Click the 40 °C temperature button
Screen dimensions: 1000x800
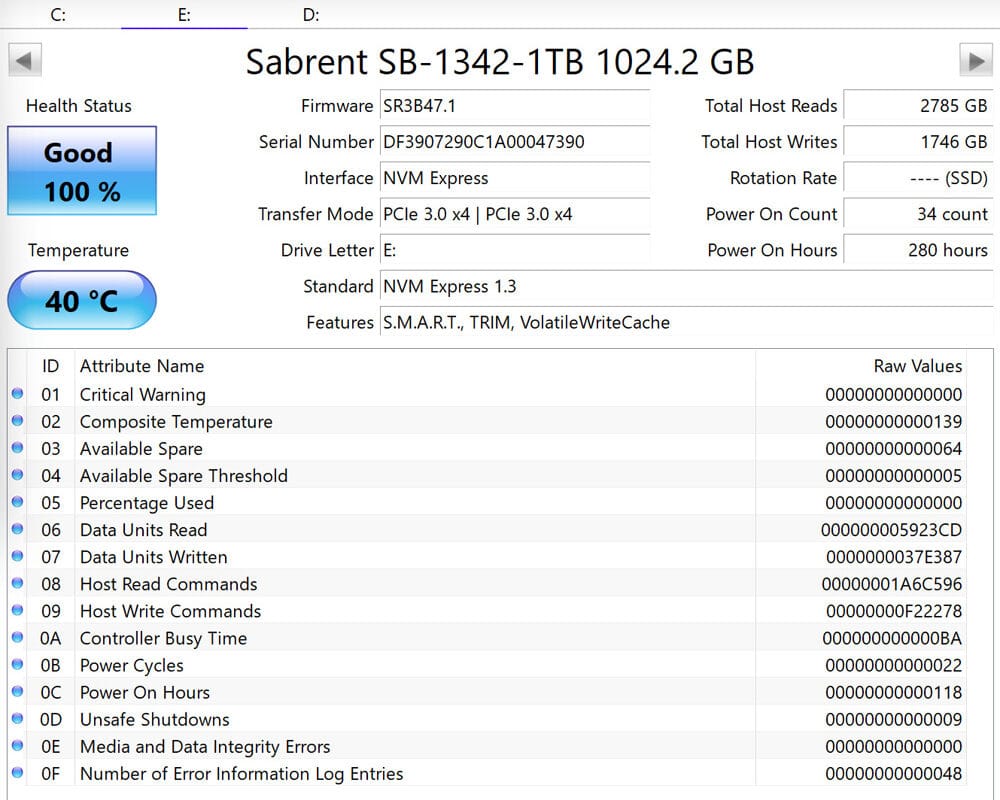[x=82, y=300]
